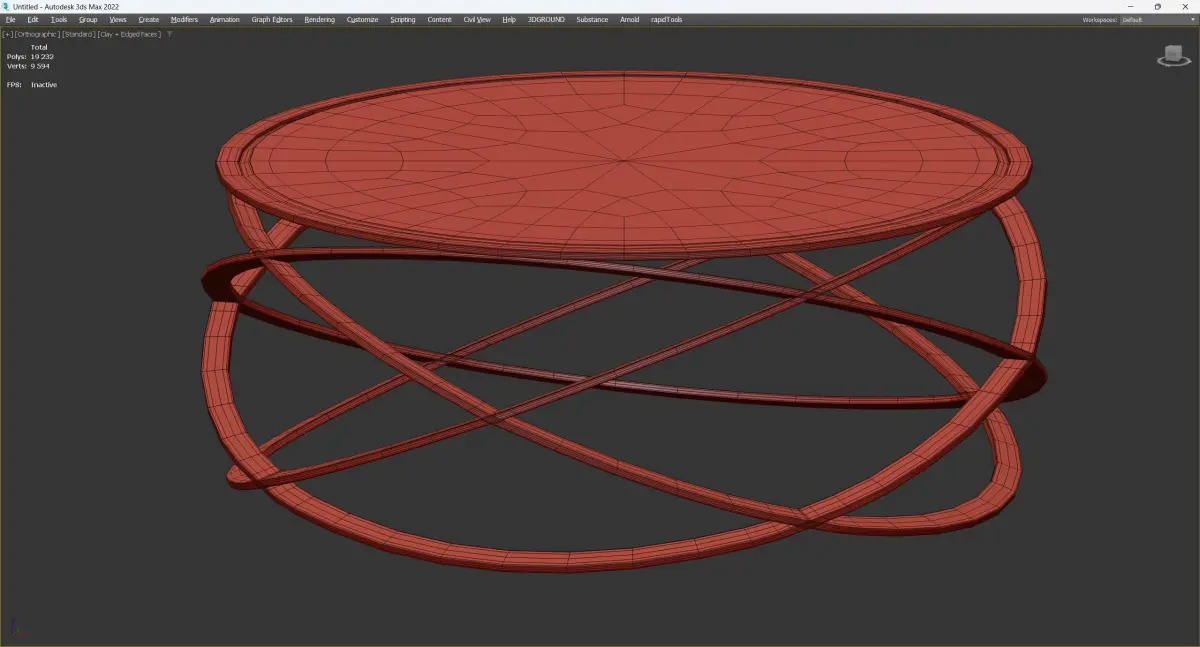
Task: Click the Orthographic viewport view label
Action: [x=37, y=34]
